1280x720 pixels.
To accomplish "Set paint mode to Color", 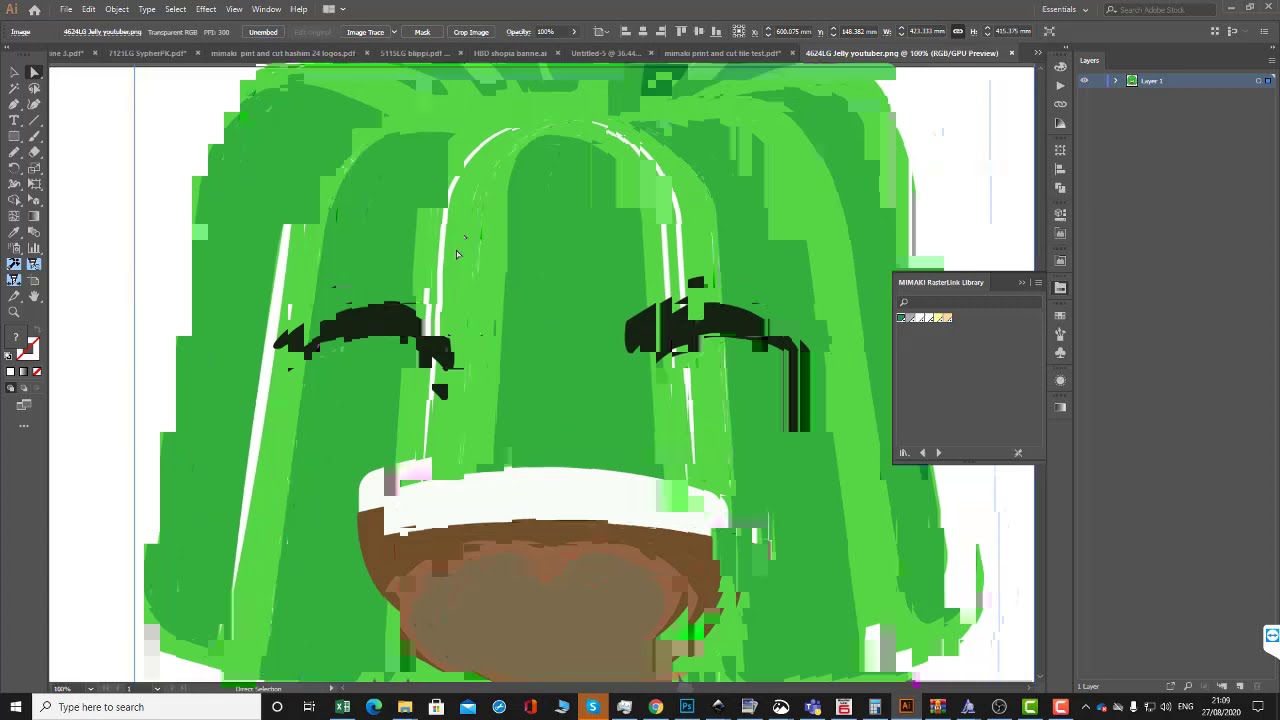I will pos(11,372).
